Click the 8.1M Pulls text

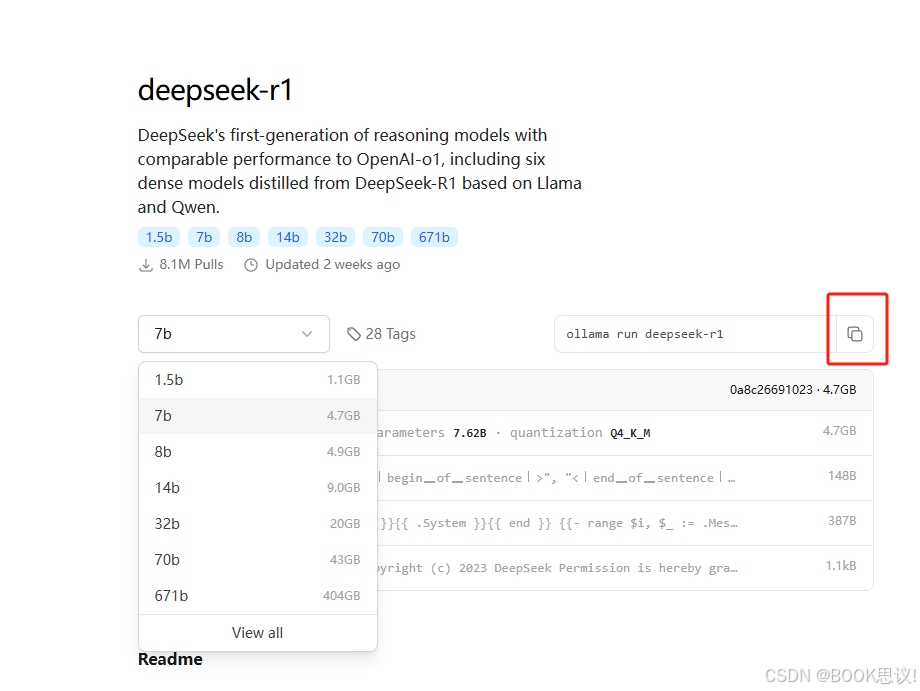[191, 265]
